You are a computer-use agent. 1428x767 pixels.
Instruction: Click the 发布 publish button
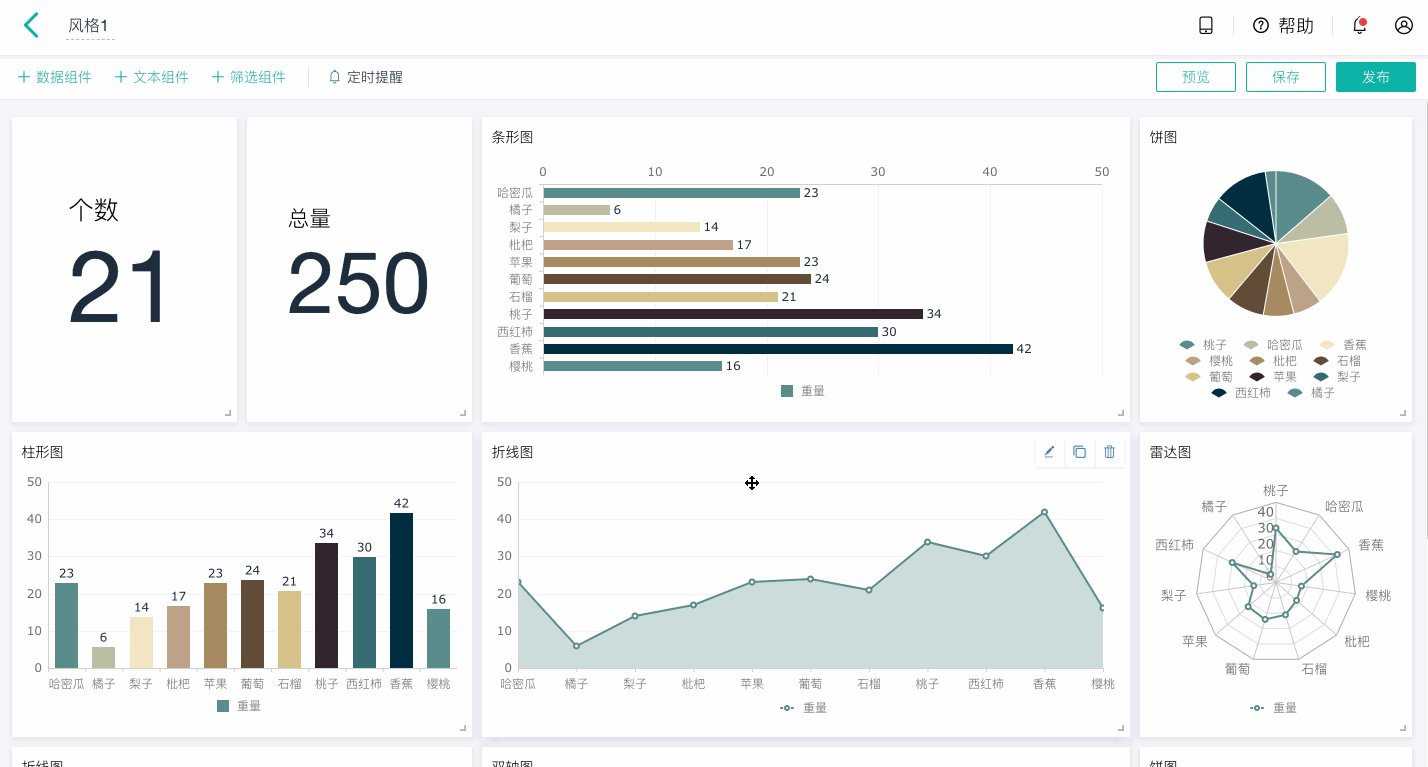click(x=1376, y=77)
